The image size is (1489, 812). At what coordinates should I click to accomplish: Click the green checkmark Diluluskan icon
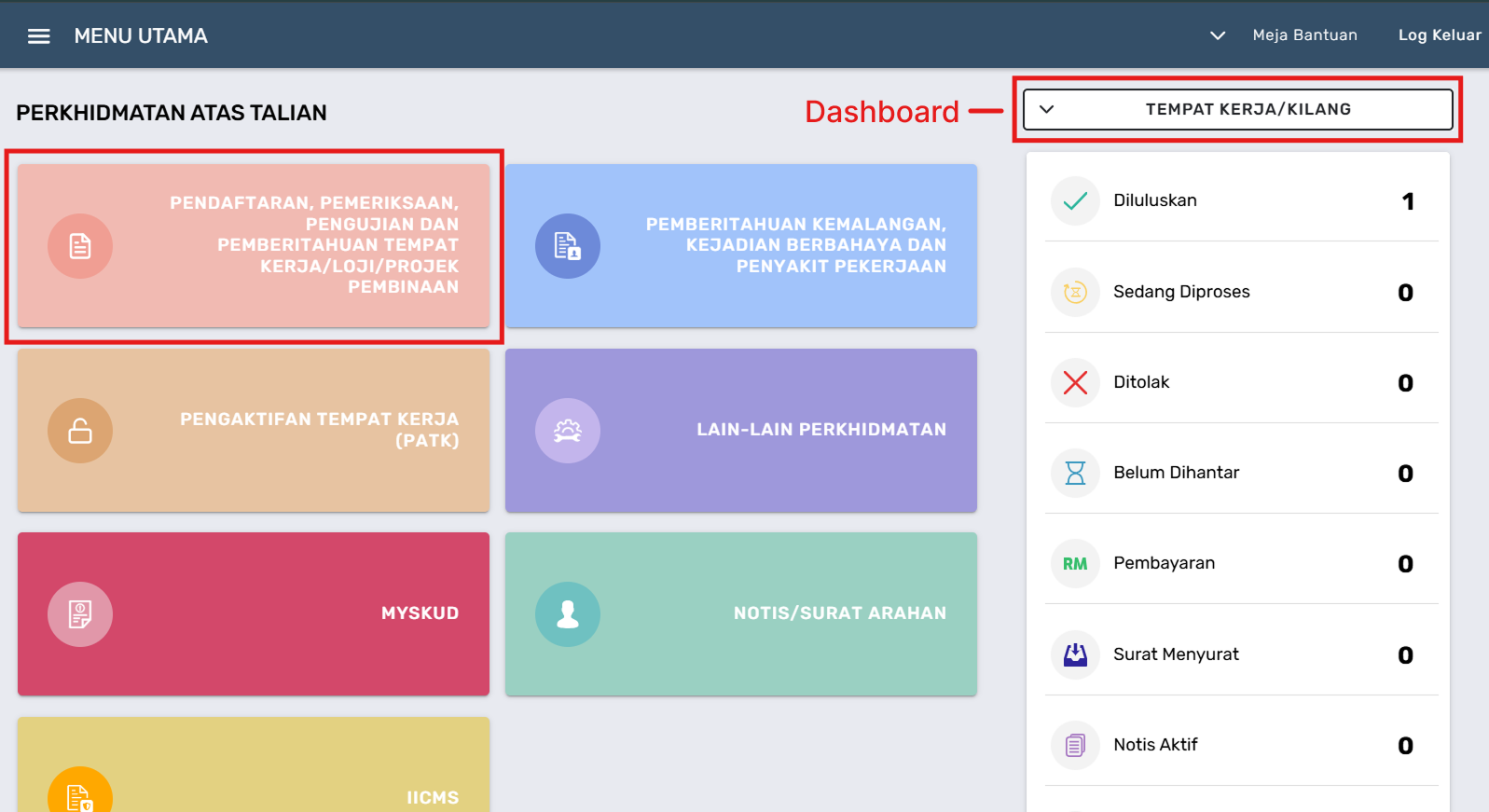(1075, 201)
